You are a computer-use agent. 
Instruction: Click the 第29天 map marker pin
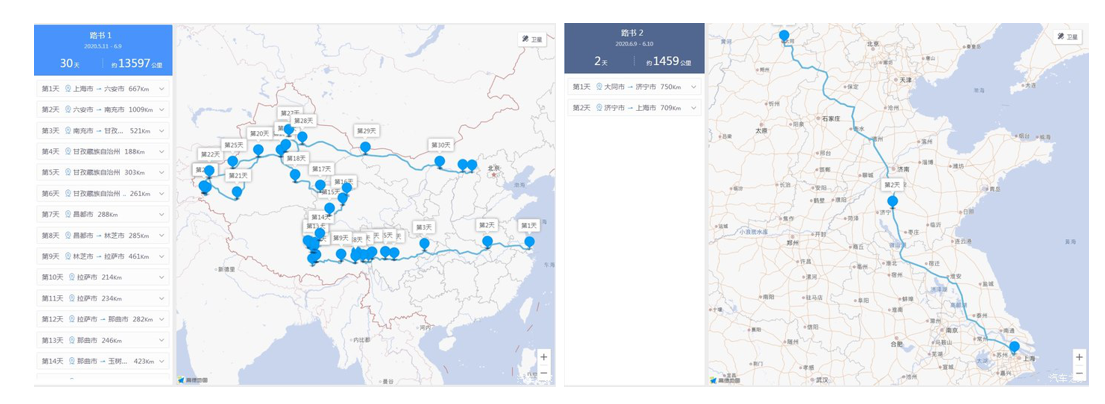point(365,147)
